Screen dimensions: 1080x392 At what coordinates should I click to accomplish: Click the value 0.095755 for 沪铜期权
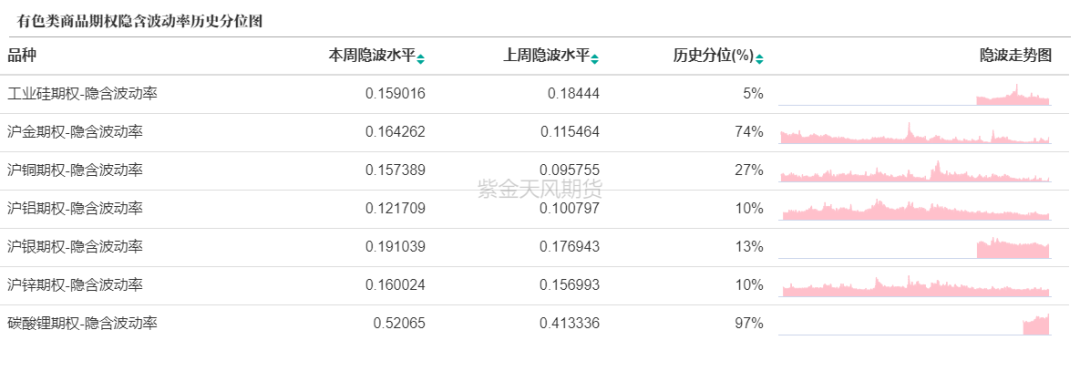tap(570, 170)
